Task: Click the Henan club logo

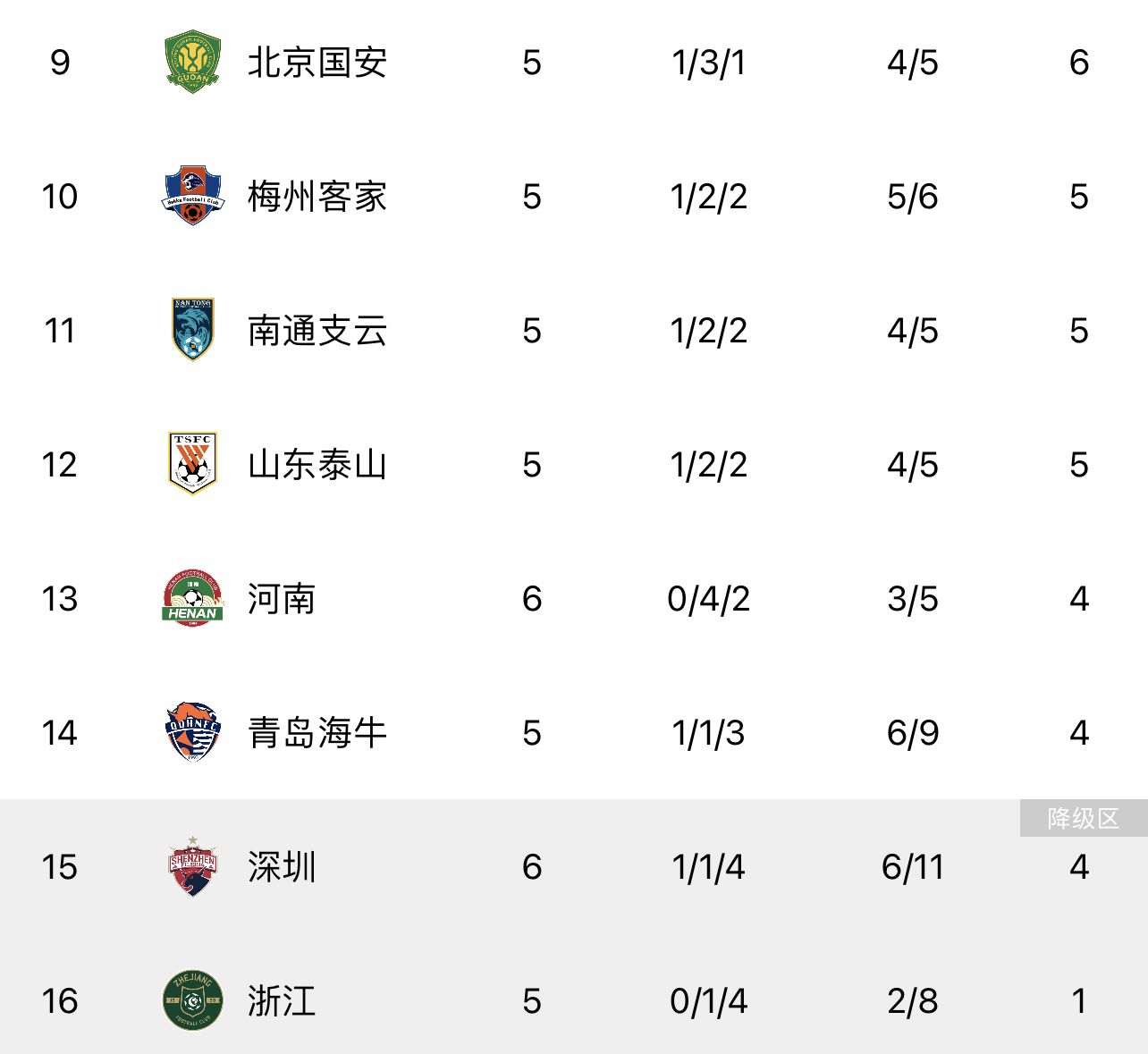Action: click(x=193, y=598)
